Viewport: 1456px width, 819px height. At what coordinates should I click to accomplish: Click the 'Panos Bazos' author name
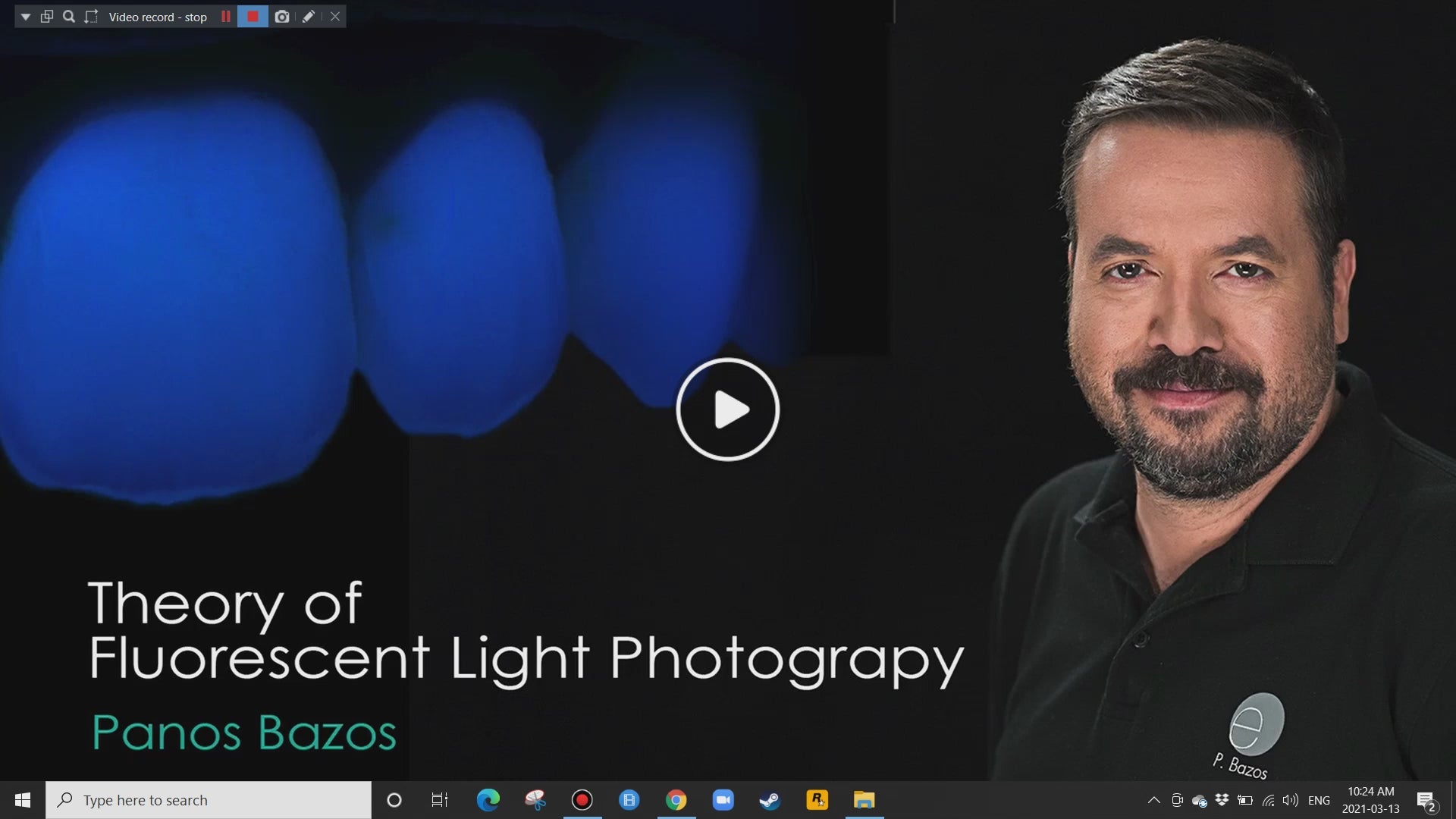click(x=244, y=733)
